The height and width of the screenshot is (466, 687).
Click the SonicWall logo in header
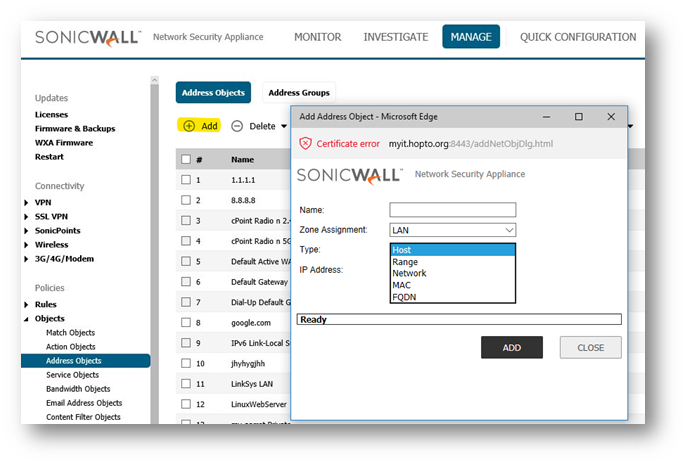point(88,38)
